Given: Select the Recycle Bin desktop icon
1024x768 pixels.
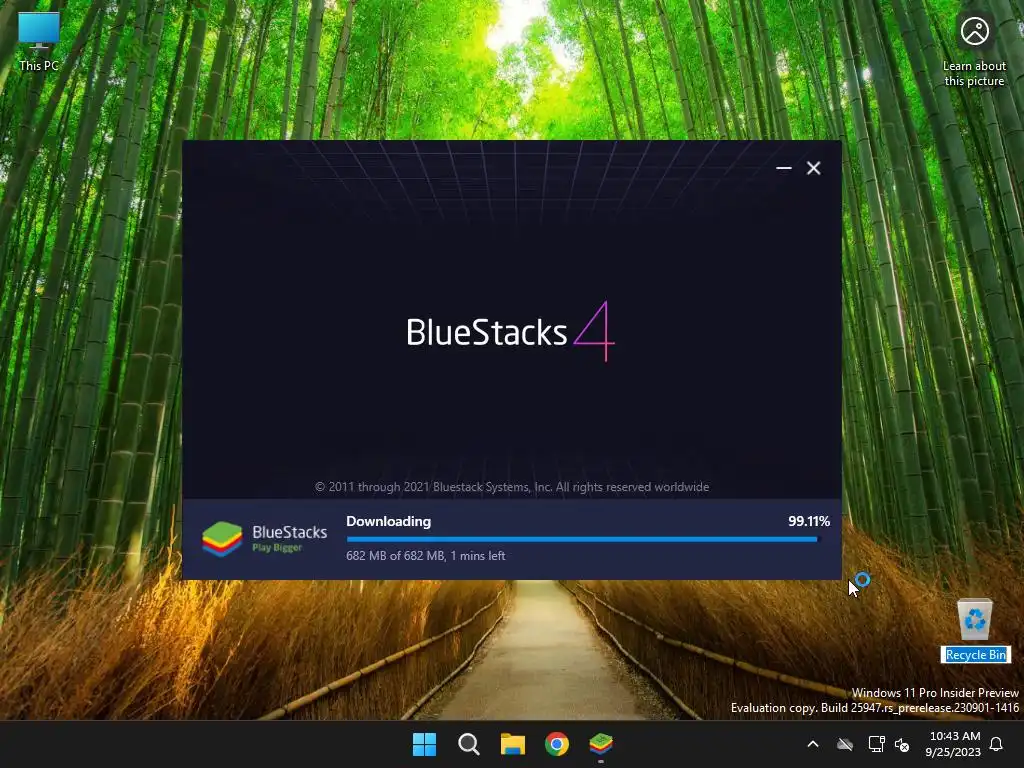Looking at the screenshot, I should click(975, 630).
